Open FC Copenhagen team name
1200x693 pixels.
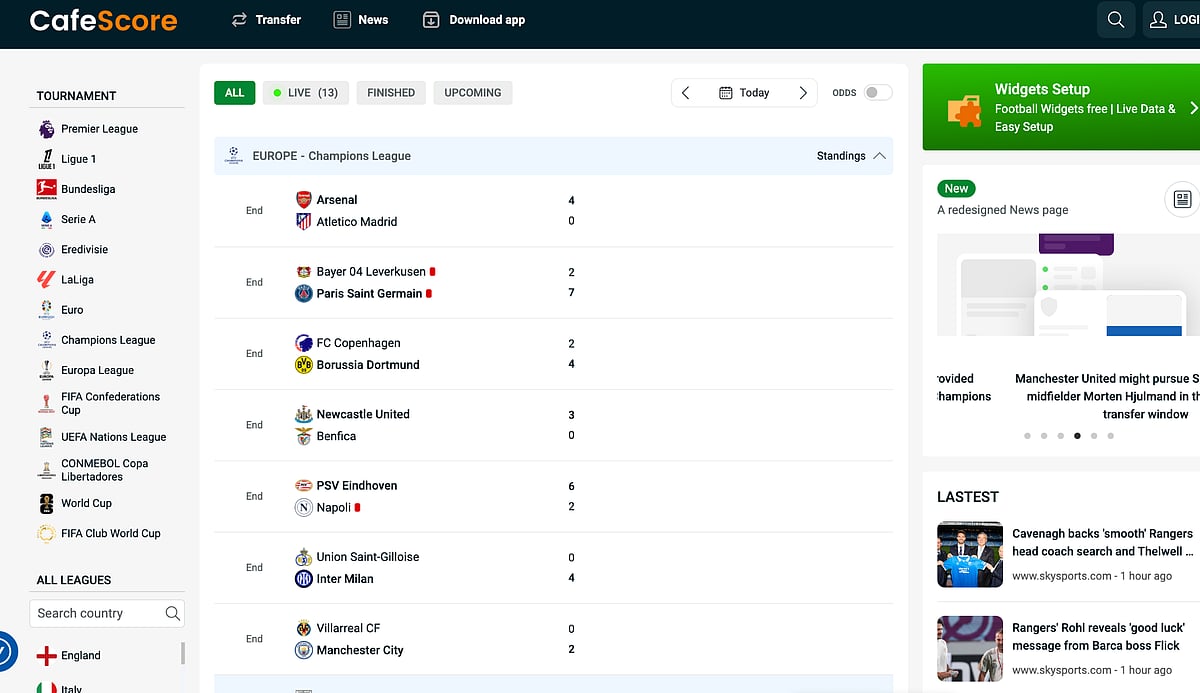tap(358, 343)
